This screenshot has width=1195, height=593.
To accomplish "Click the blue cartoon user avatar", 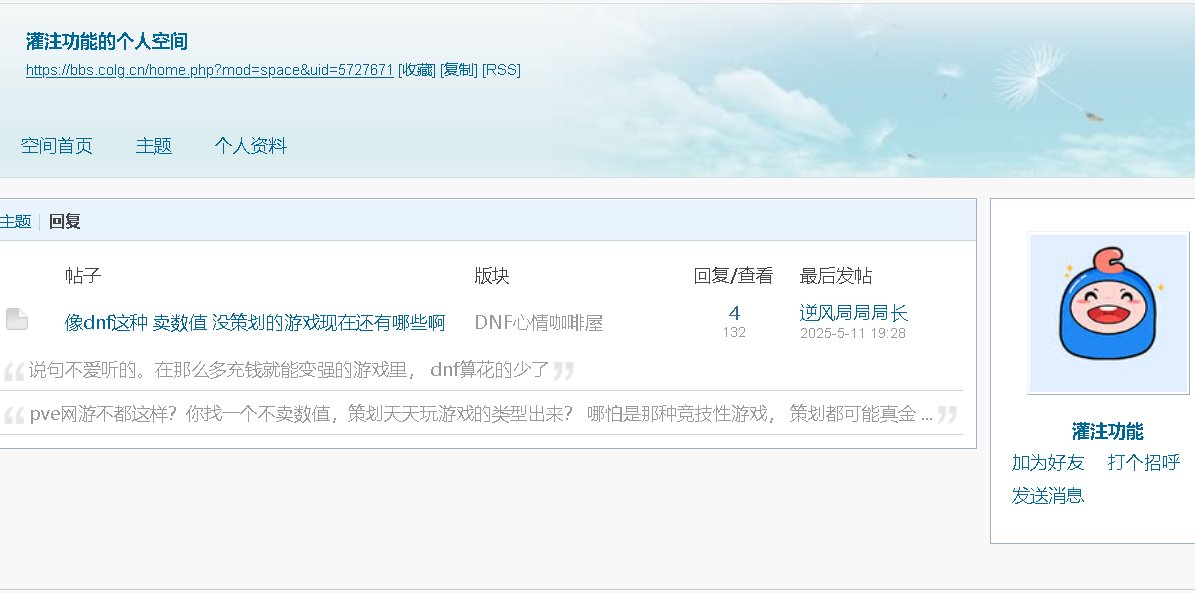I will point(1108,313).
